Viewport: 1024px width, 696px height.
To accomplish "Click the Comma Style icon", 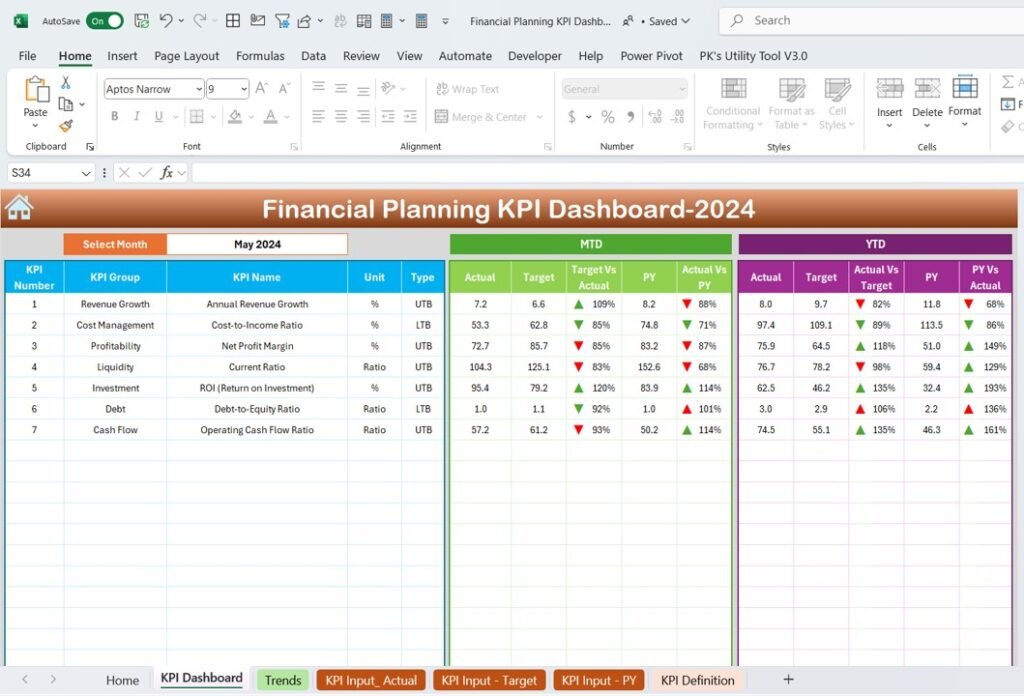I will point(628,117).
